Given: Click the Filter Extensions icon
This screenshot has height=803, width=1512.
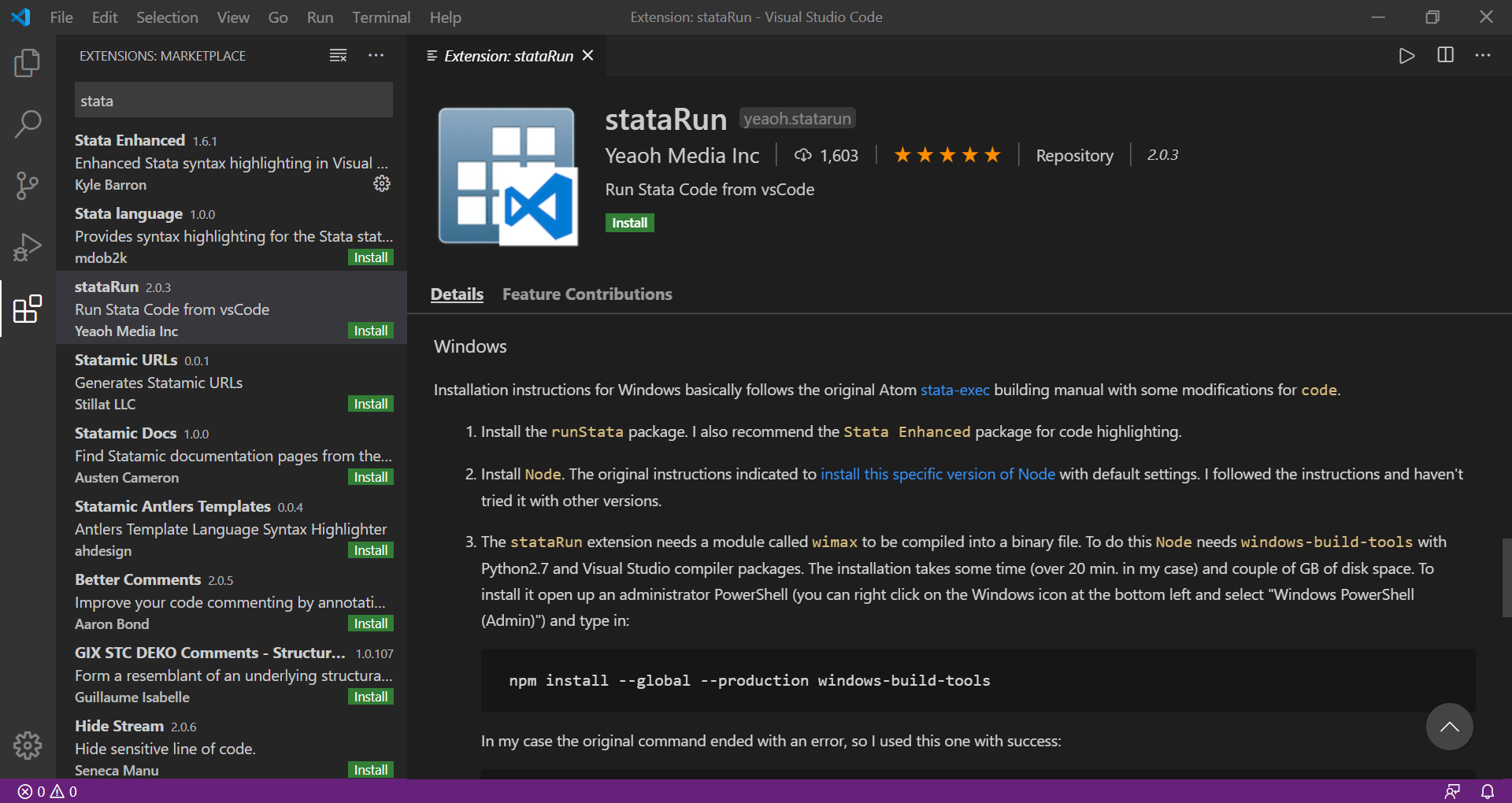Looking at the screenshot, I should coord(337,55).
